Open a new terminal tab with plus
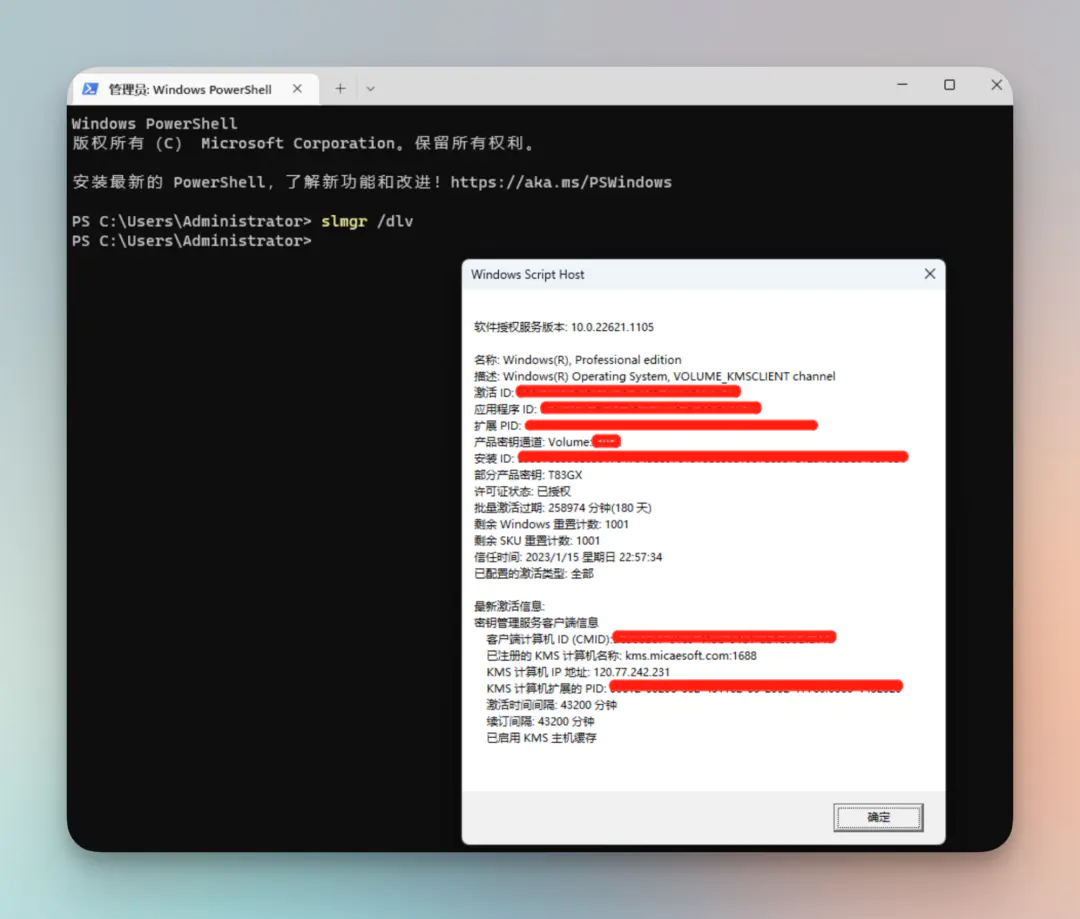This screenshot has height=919, width=1080. pyautogui.click(x=340, y=88)
